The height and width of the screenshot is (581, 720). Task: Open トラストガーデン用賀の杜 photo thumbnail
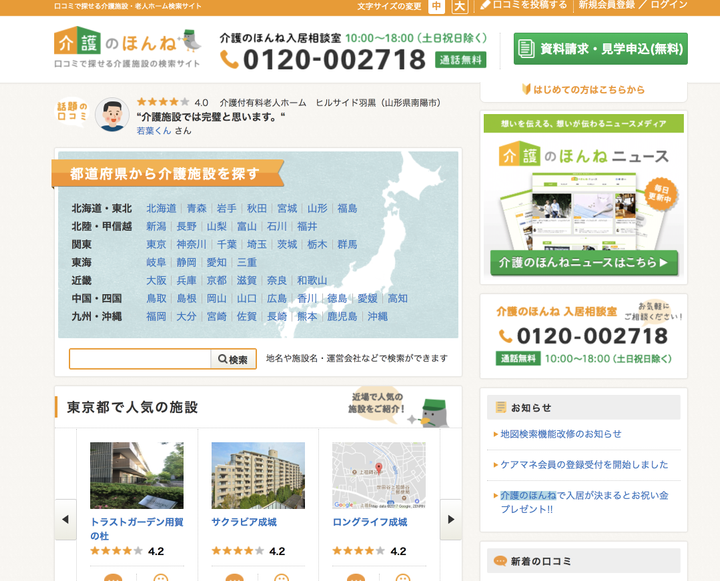pyautogui.click(x=137, y=475)
